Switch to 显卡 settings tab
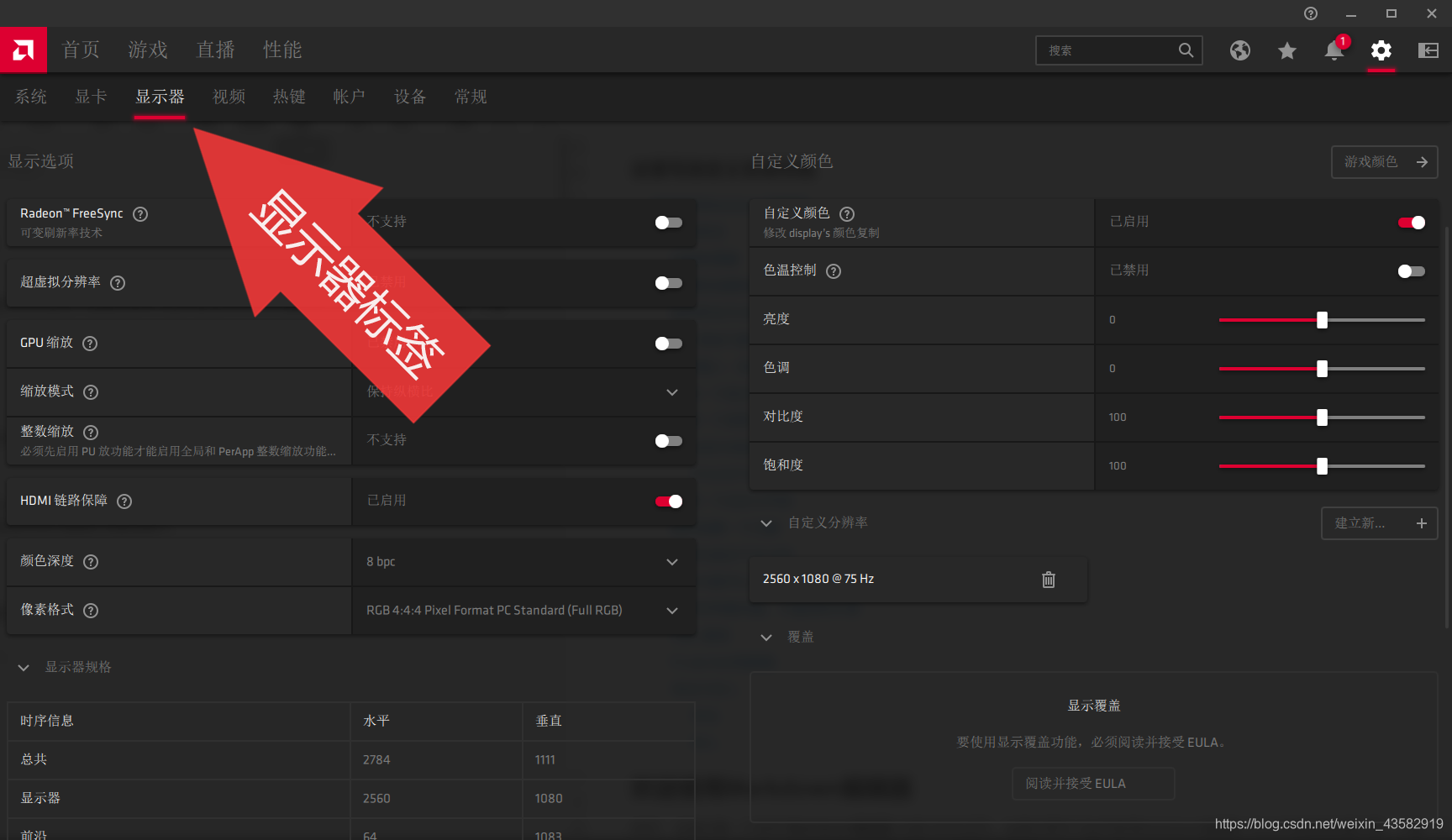This screenshot has height=840, width=1452. [x=92, y=97]
